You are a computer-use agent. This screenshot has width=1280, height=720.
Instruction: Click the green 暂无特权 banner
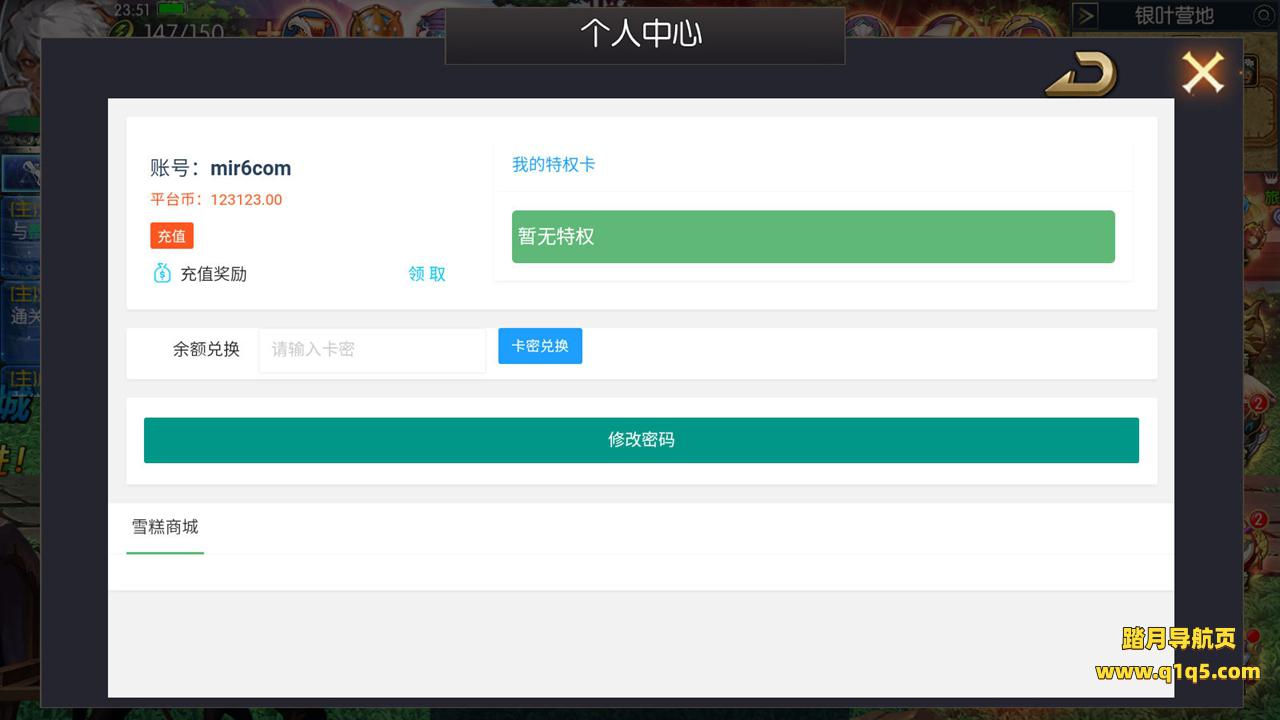coord(812,237)
